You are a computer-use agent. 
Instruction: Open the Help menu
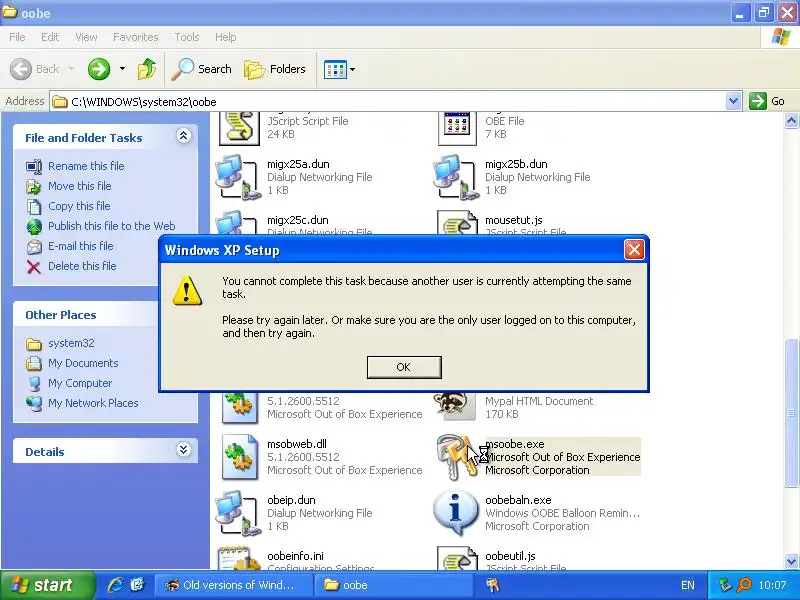(225, 37)
